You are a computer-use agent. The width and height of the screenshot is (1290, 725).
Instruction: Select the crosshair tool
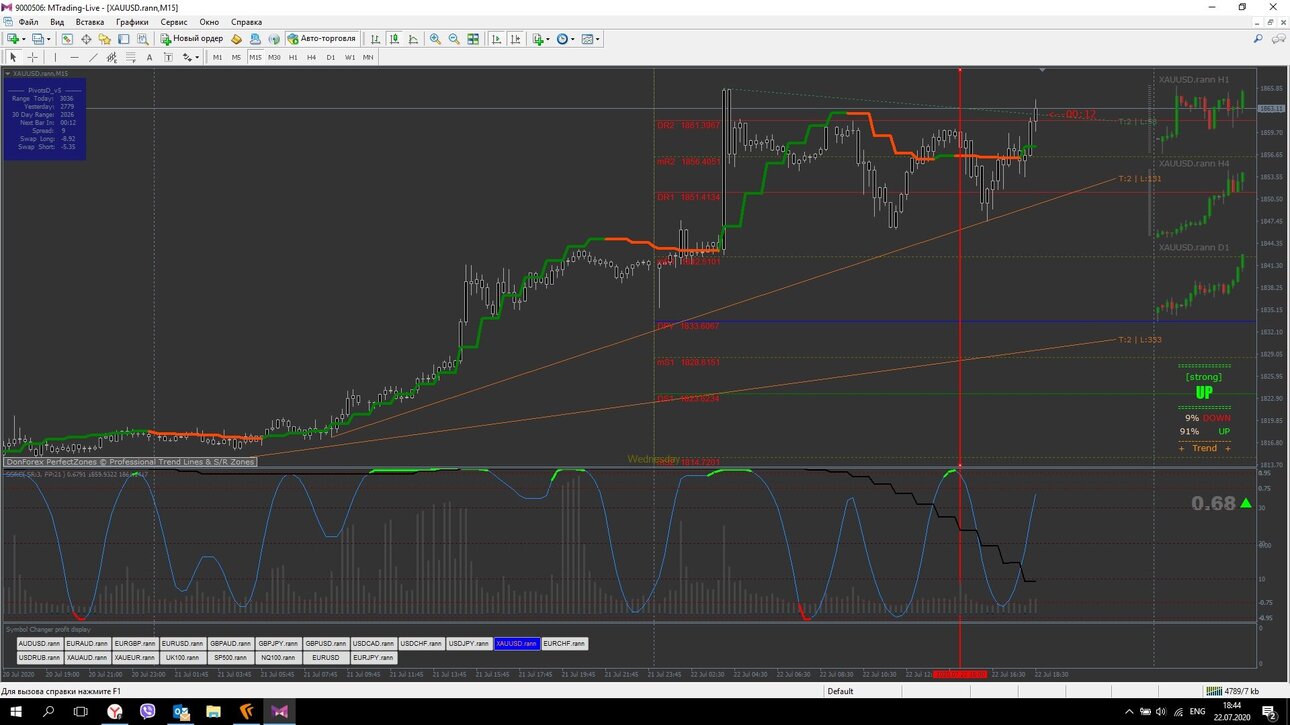(32, 57)
